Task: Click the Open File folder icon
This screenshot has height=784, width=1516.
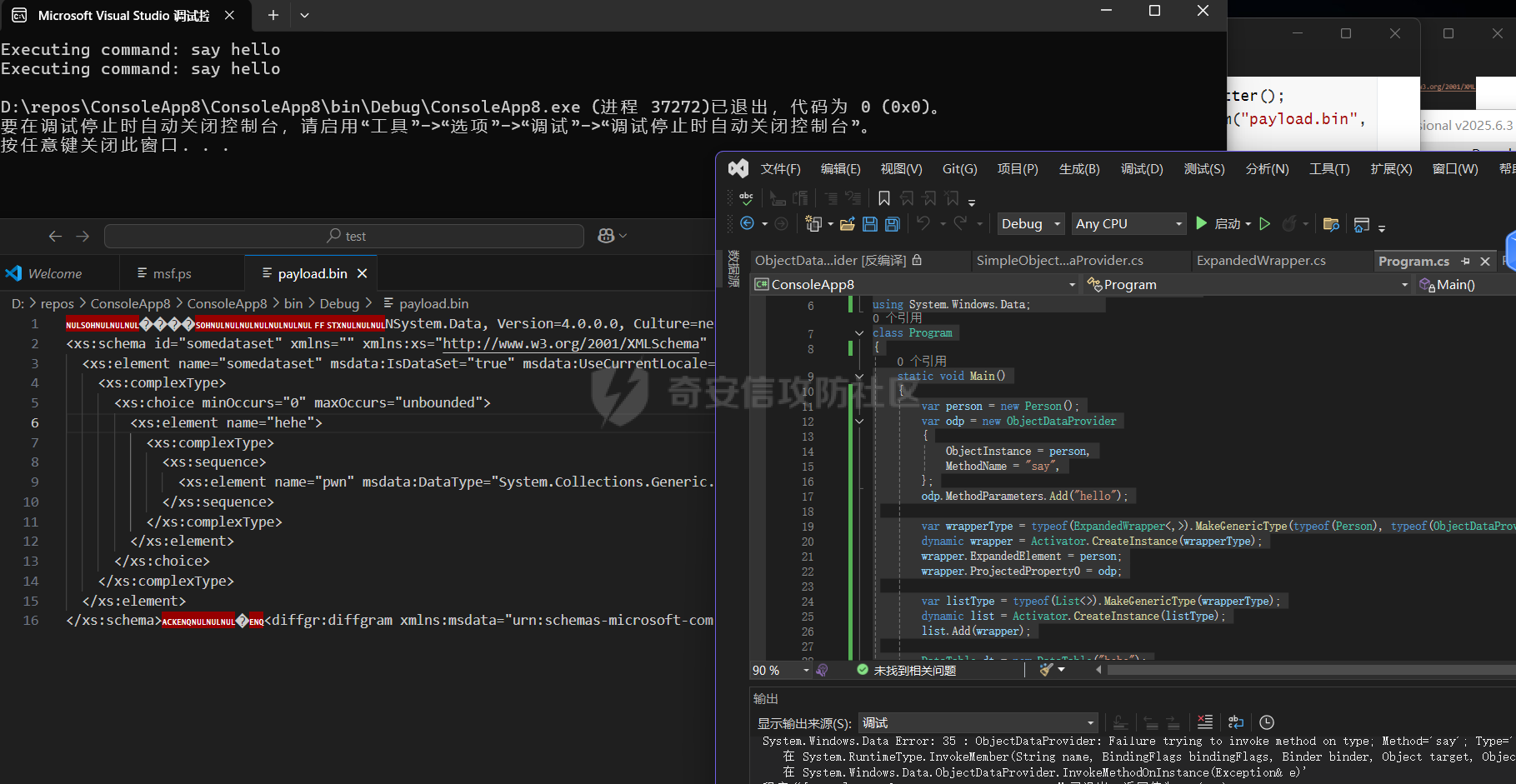Action: tap(848, 224)
